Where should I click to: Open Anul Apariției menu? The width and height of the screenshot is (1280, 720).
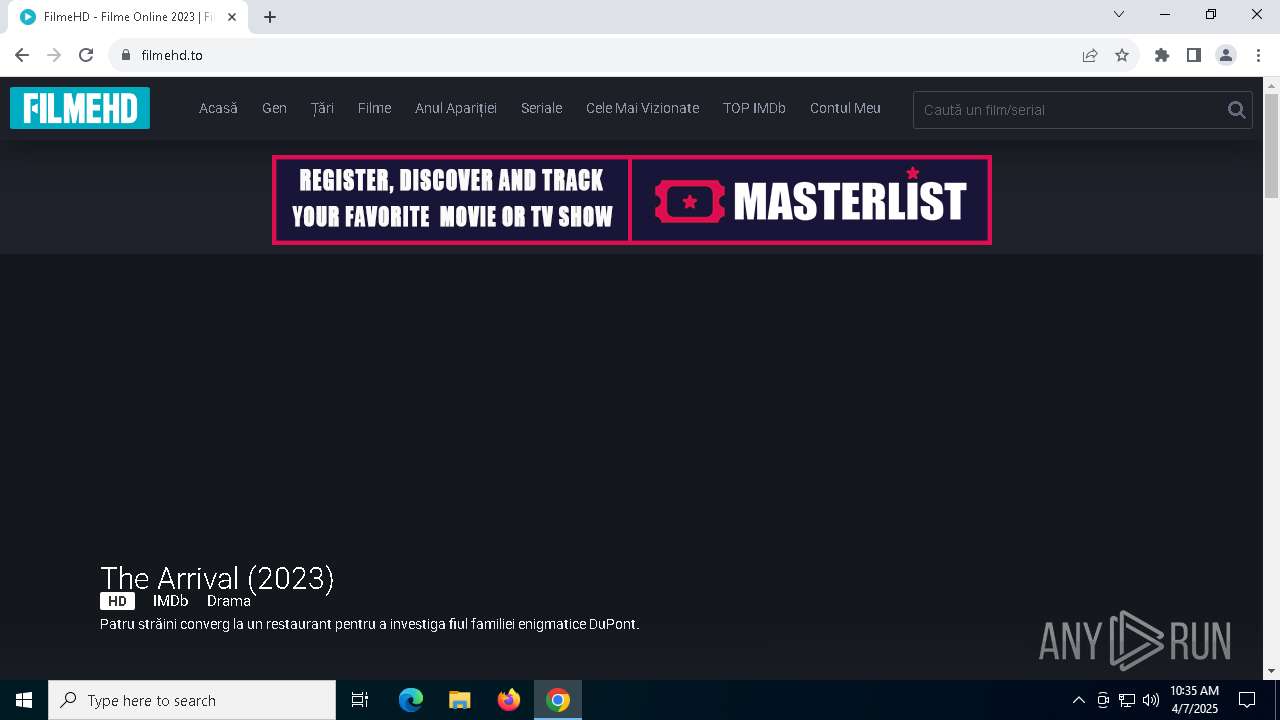[456, 108]
